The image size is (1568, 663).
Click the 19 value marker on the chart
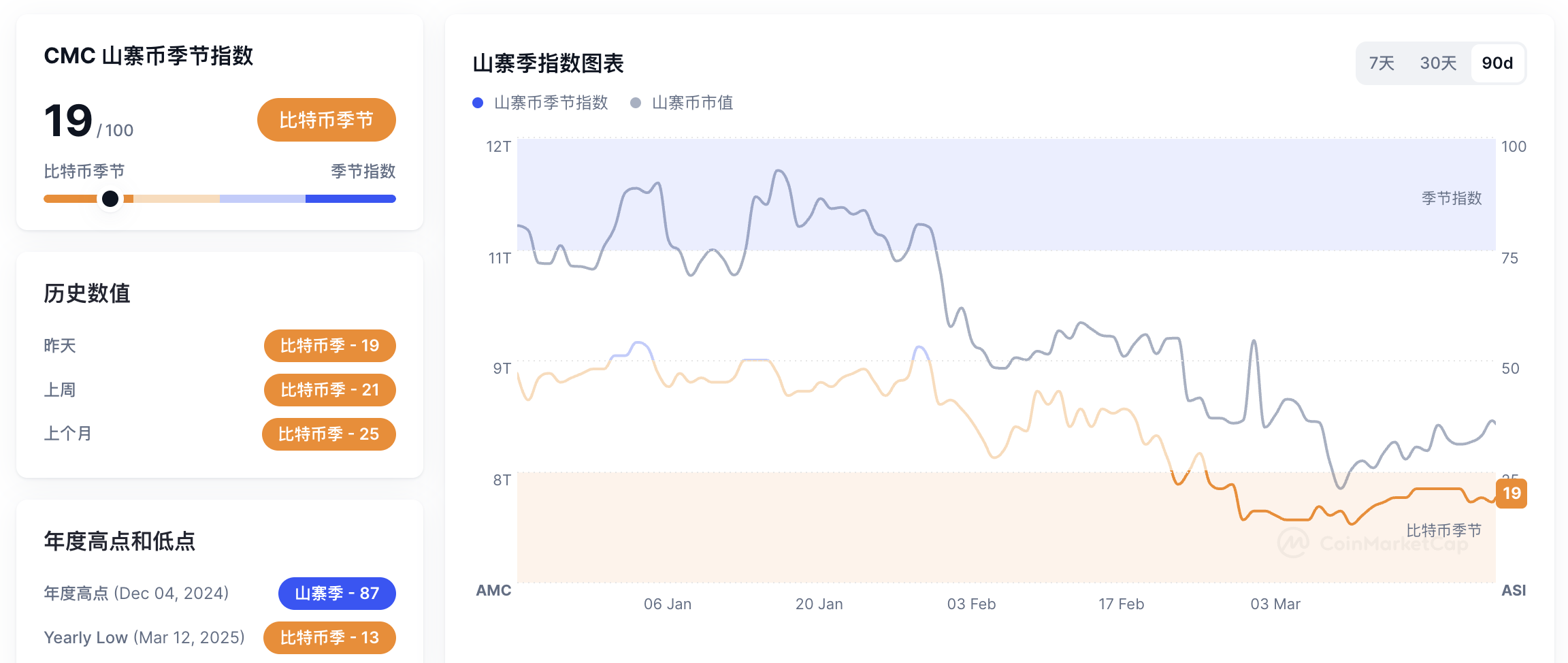(1512, 494)
